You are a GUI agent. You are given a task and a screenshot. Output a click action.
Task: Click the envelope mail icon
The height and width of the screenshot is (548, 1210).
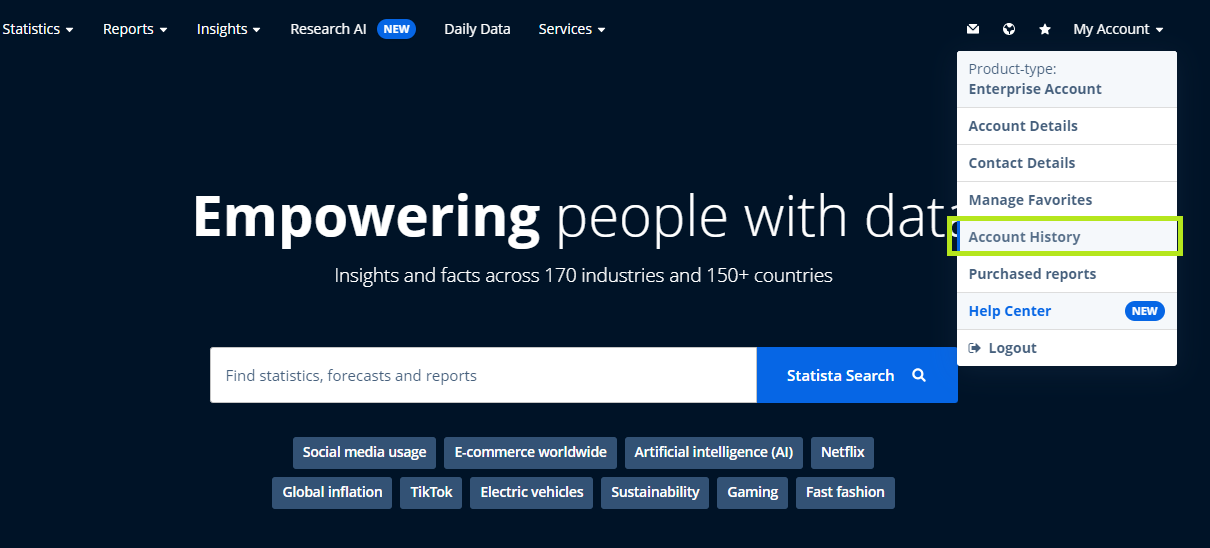click(973, 29)
